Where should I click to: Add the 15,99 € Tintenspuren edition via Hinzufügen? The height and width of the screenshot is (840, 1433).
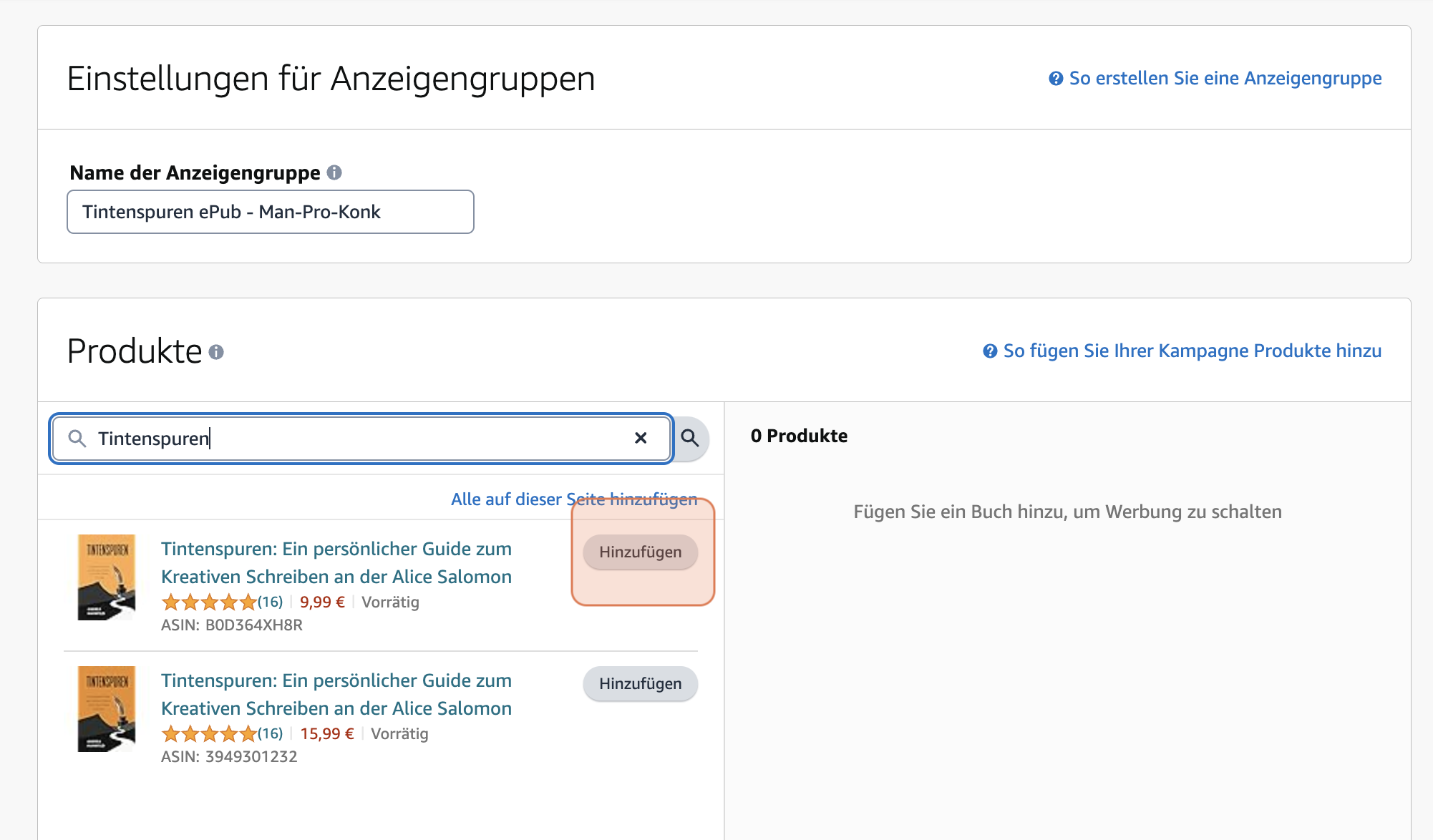tap(639, 683)
